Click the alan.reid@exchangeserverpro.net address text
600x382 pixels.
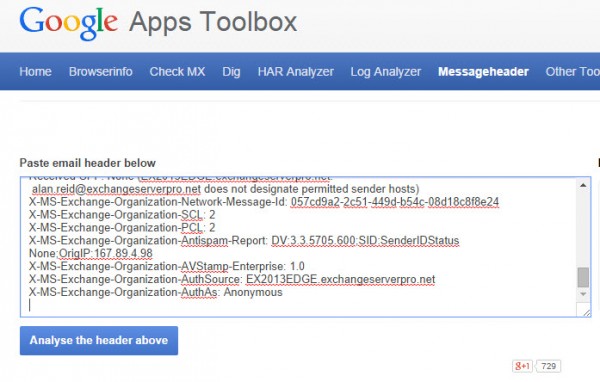point(116,189)
